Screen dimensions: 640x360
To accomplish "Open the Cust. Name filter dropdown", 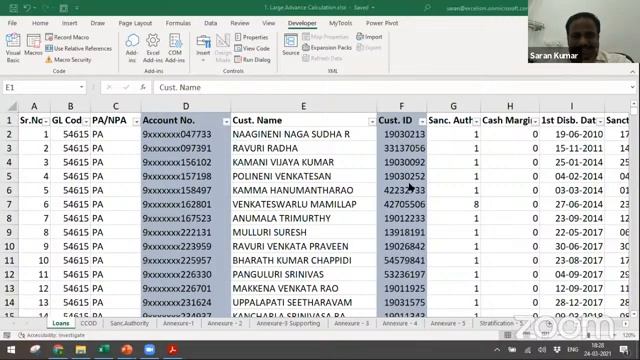I will 372,121.
